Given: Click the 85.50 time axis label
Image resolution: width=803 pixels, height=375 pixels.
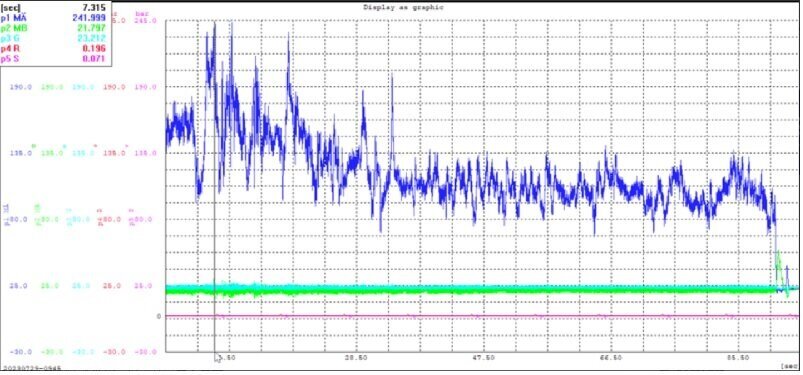Looking at the screenshot, I should point(738,358).
